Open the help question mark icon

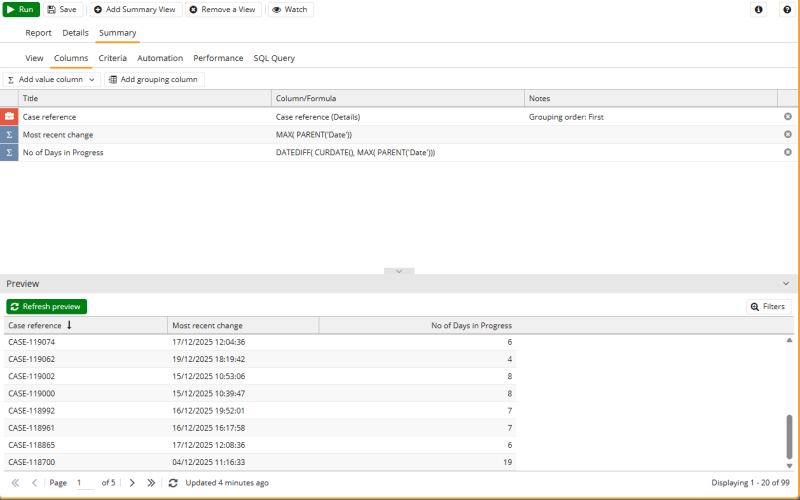(787, 9)
